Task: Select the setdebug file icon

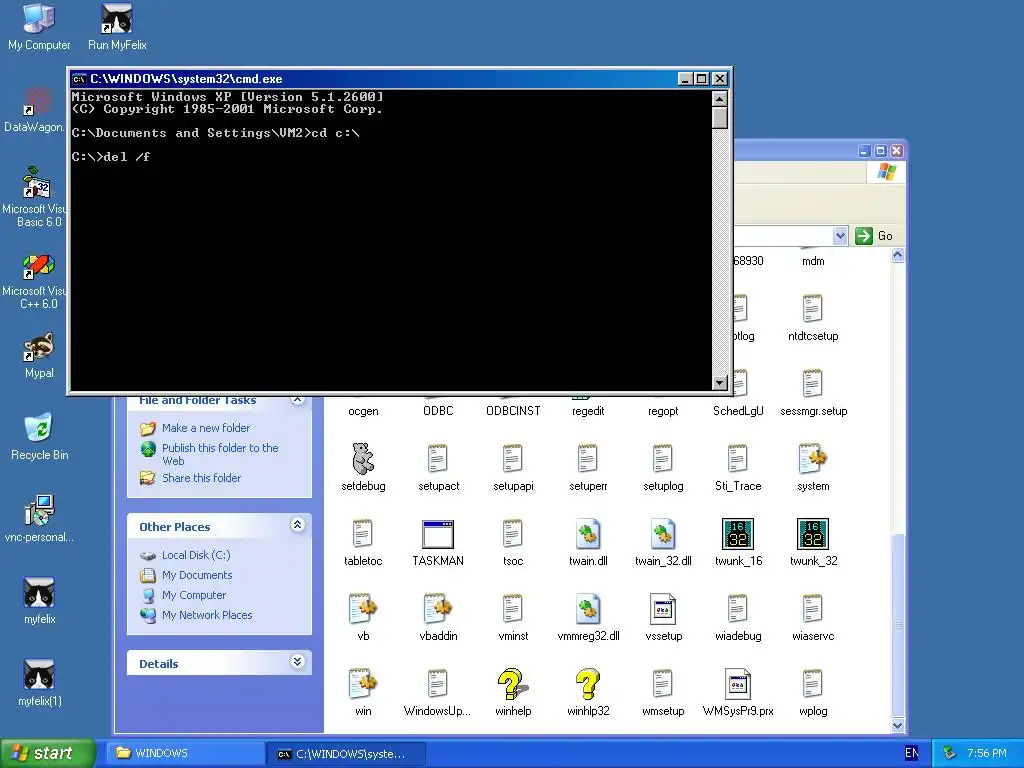Action: (363, 466)
